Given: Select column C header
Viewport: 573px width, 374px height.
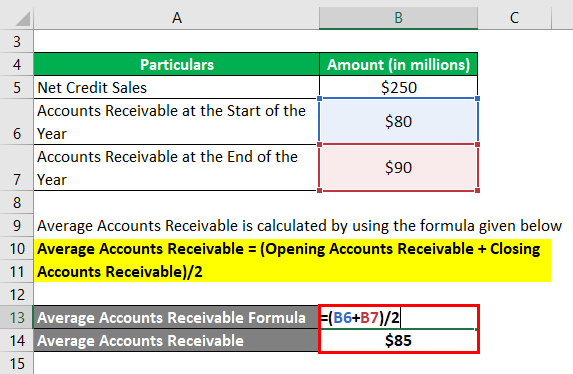Looking at the screenshot, I should tap(514, 18).
